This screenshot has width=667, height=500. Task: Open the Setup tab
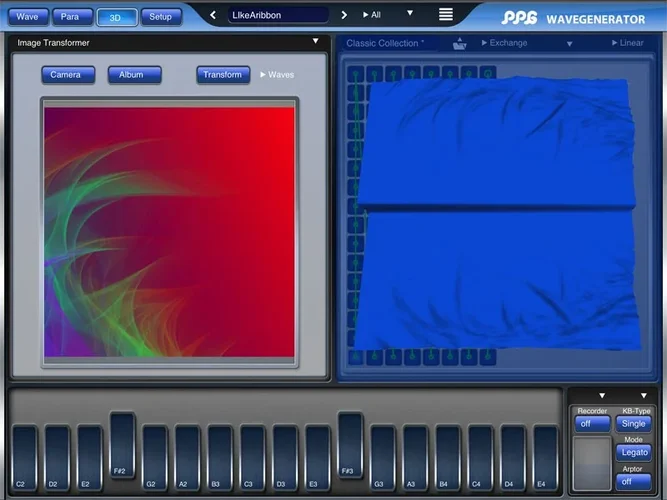[161, 17]
